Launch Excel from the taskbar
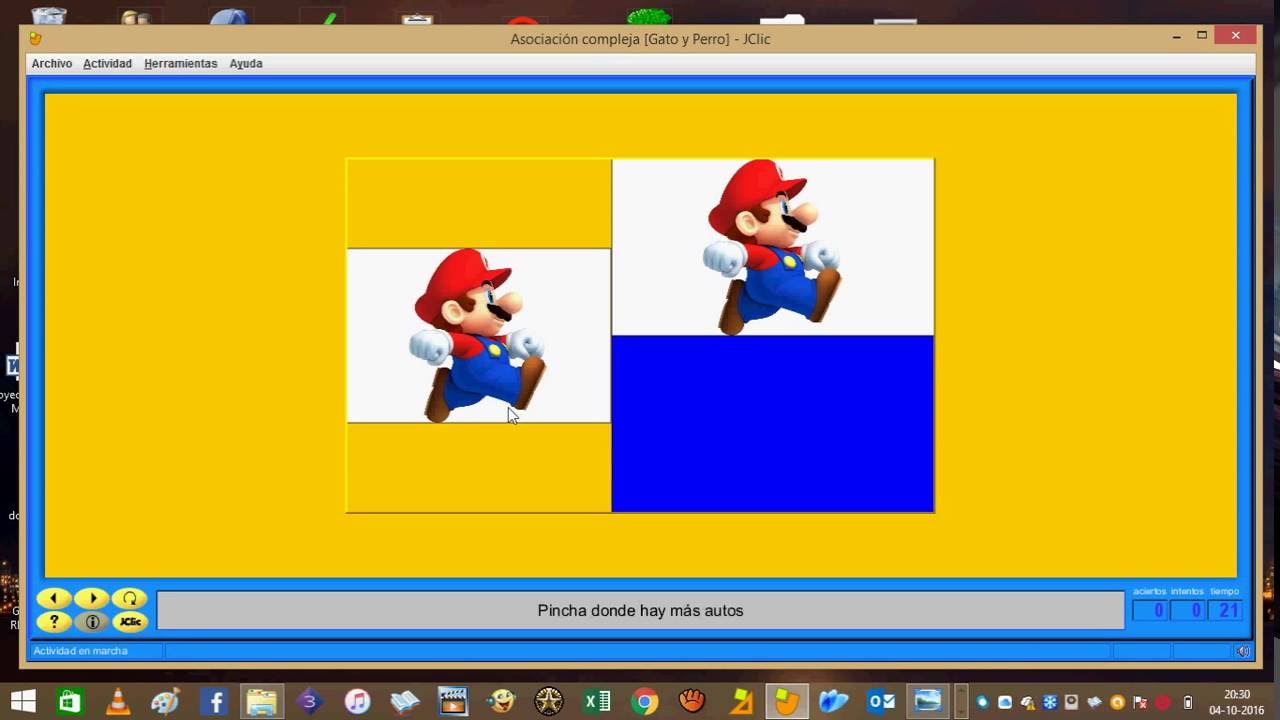 [x=597, y=701]
